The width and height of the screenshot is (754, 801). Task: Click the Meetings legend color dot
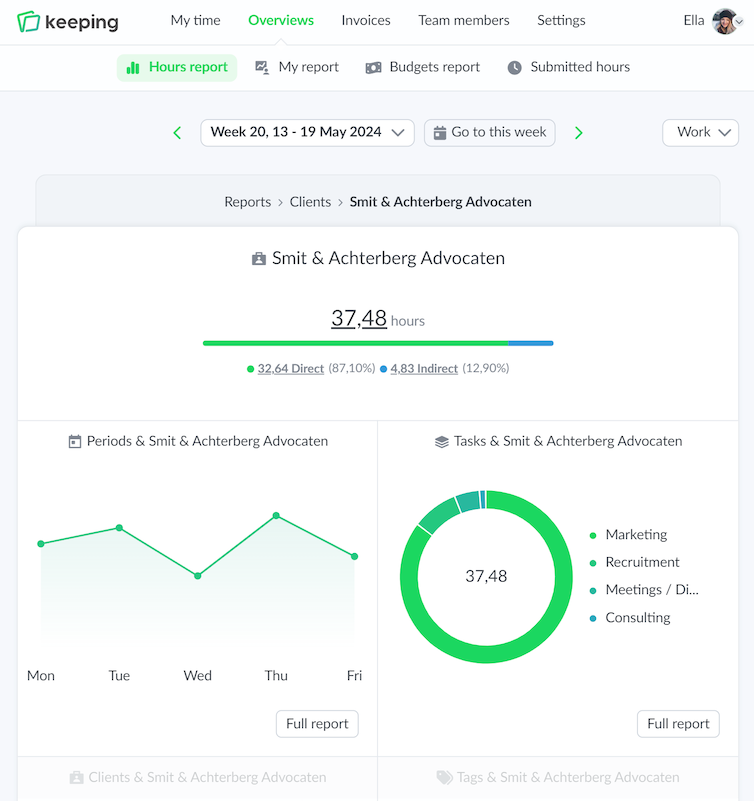coord(593,591)
